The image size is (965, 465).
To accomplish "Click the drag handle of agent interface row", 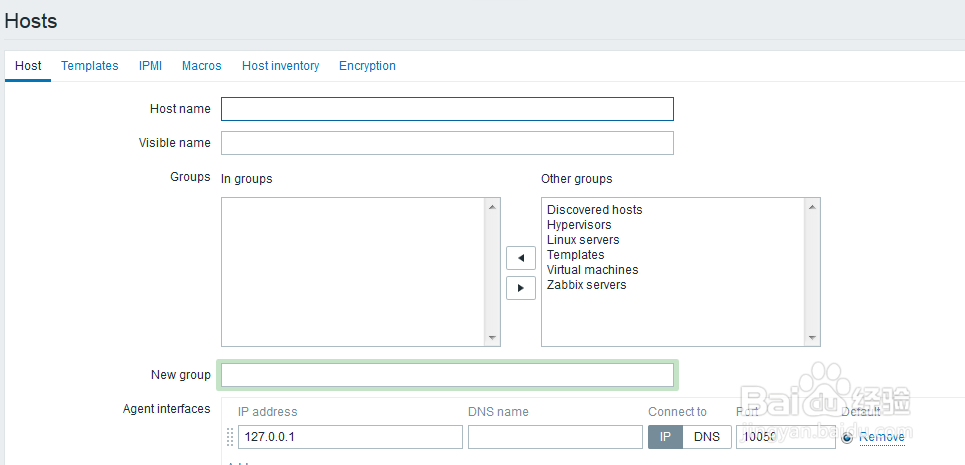I will 230,437.
